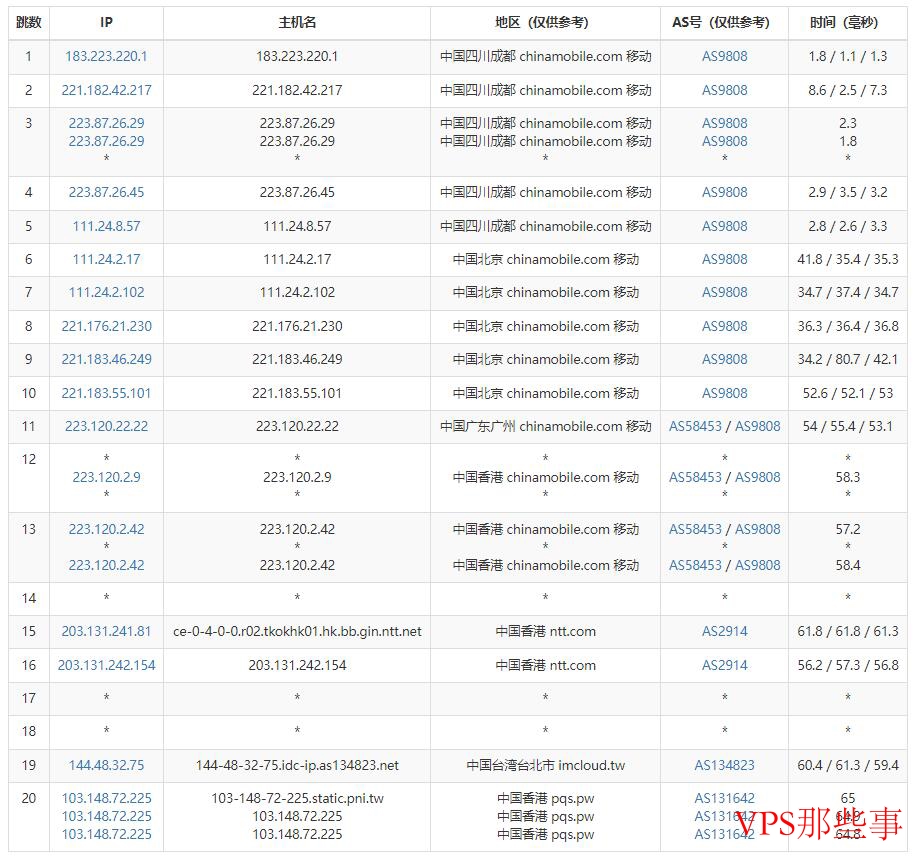The image size is (914, 856).
Task: Click AS58453 link in hop 11 row
Action: (695, 427)
